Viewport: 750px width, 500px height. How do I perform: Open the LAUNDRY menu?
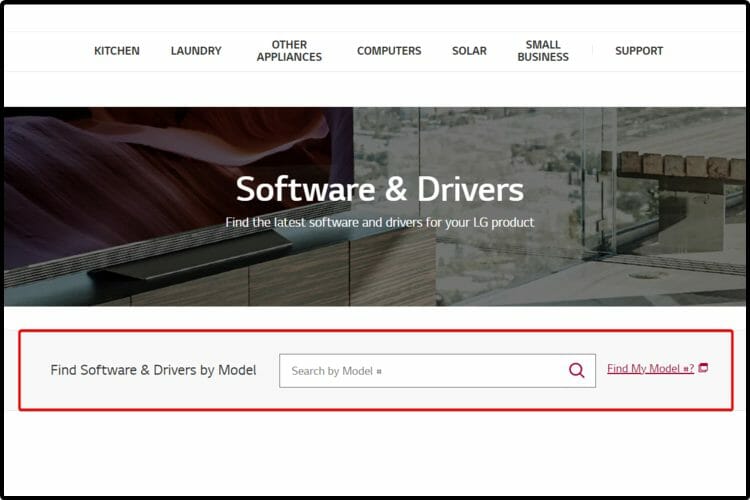tap(196, 51)
